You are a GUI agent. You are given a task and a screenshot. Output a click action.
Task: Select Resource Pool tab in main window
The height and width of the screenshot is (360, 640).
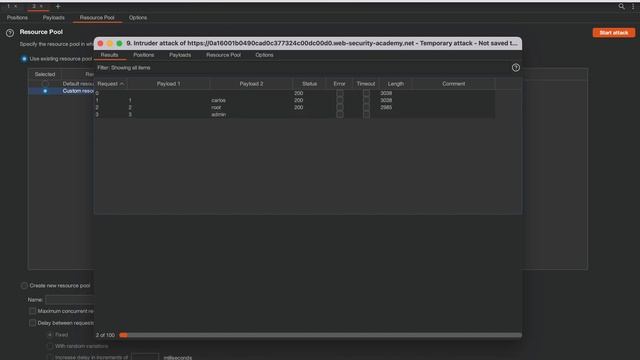pos(97,18)
